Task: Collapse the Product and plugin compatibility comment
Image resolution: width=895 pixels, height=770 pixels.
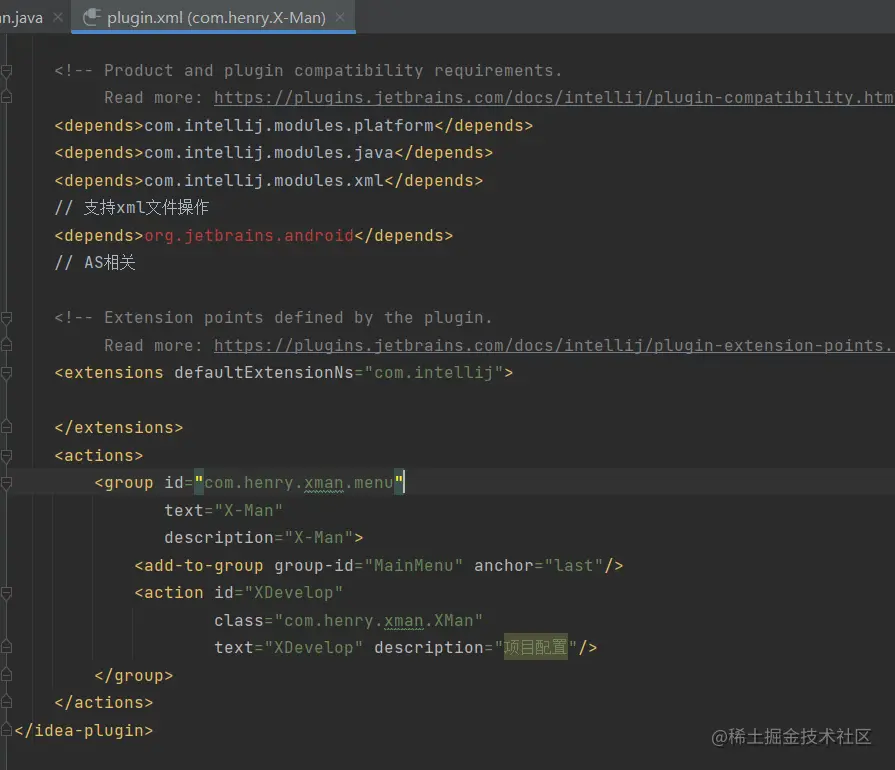Action: point(6,71)
